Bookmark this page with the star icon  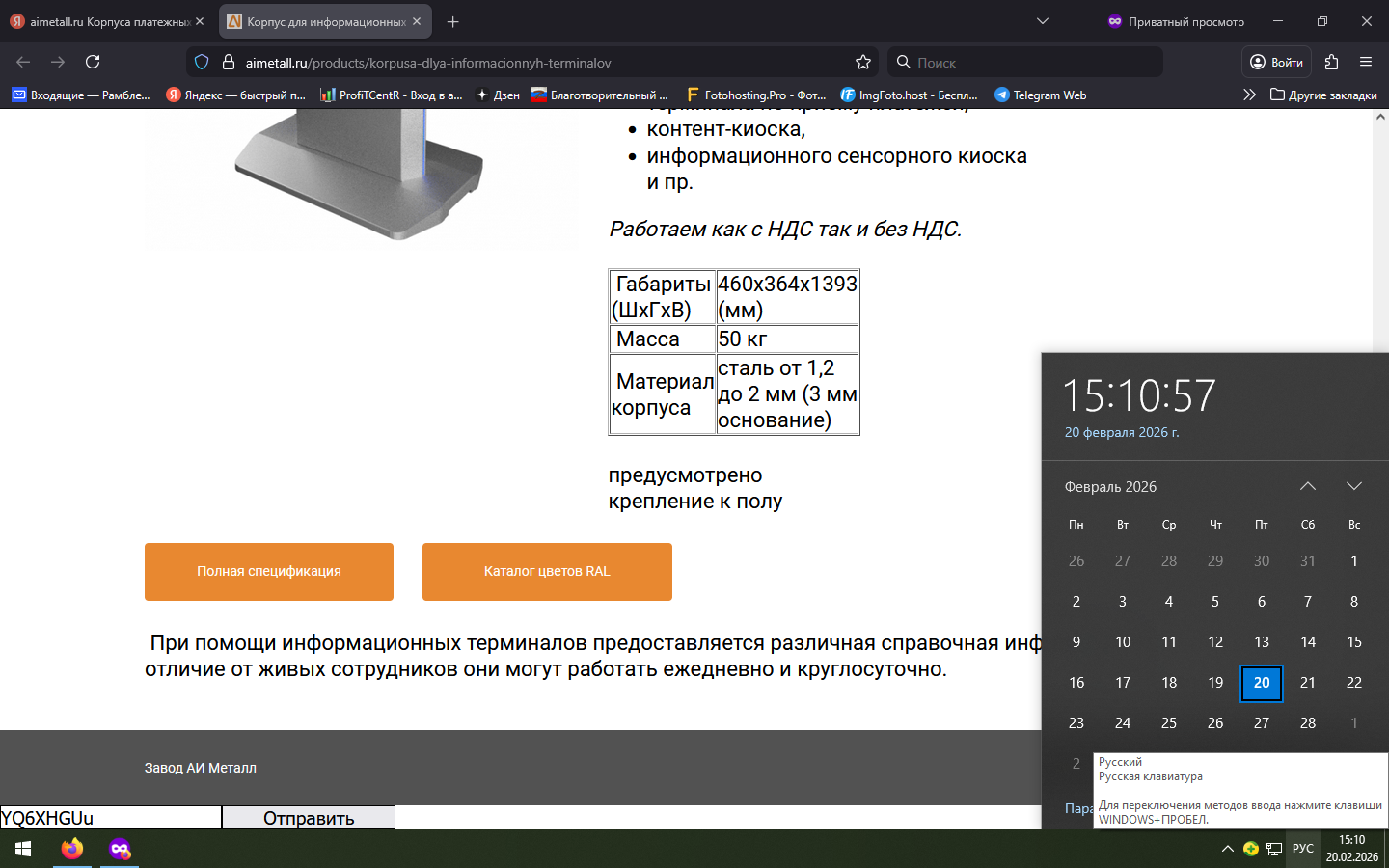click(862, 62)
